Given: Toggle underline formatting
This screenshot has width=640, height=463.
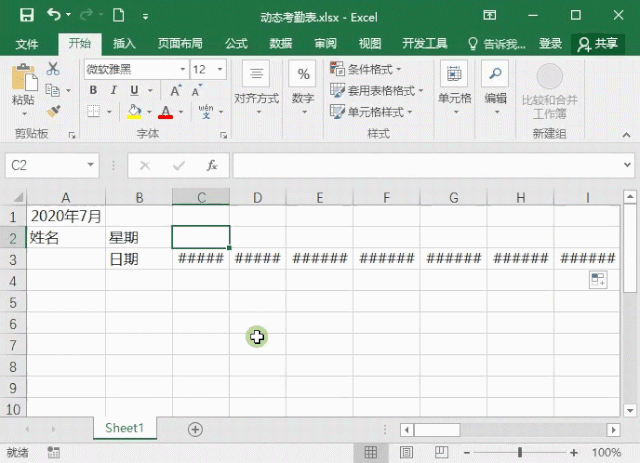Looking at the screenshot, I should 134,90.
